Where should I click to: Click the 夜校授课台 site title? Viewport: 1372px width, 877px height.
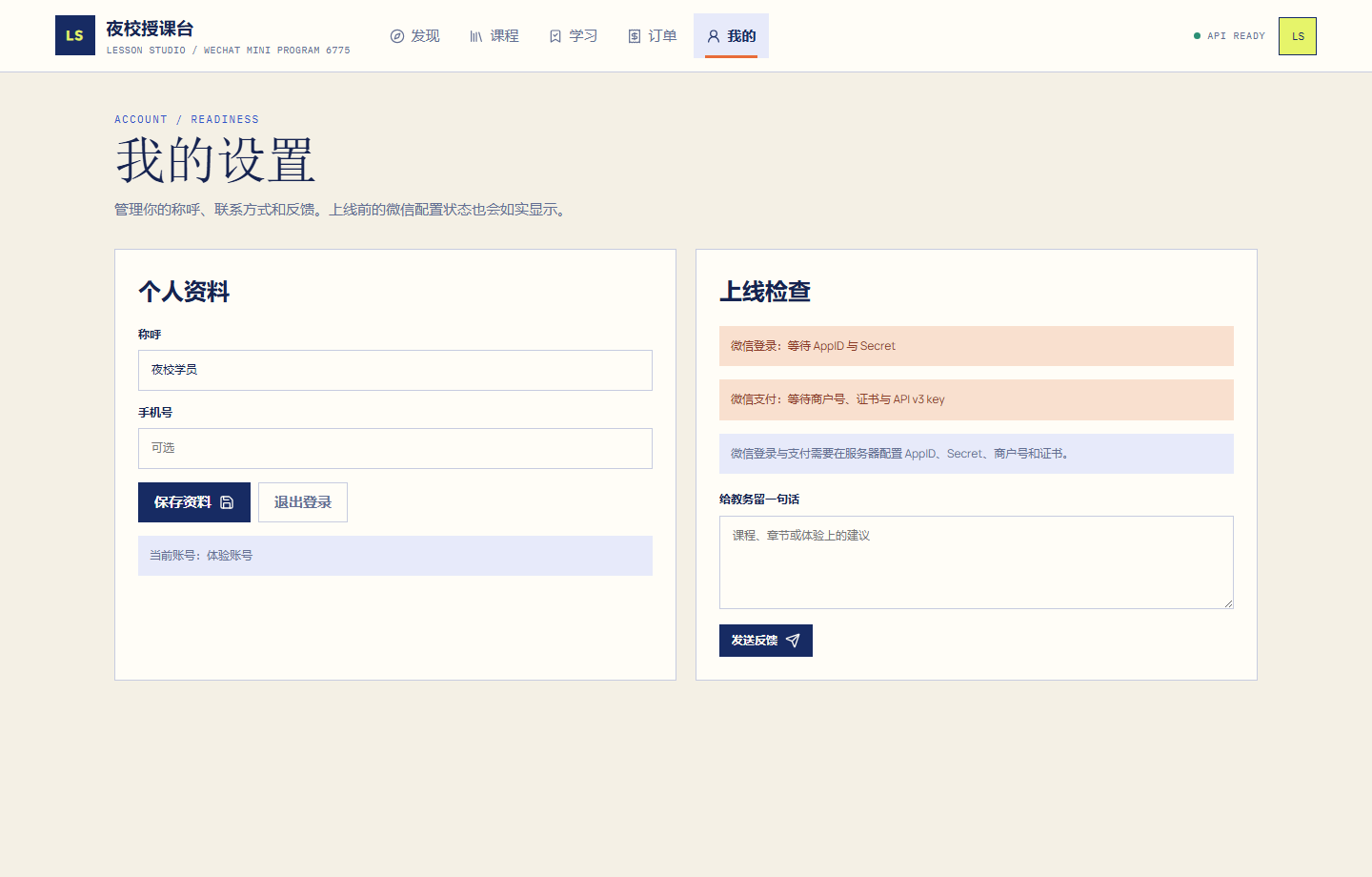point(150,29)
